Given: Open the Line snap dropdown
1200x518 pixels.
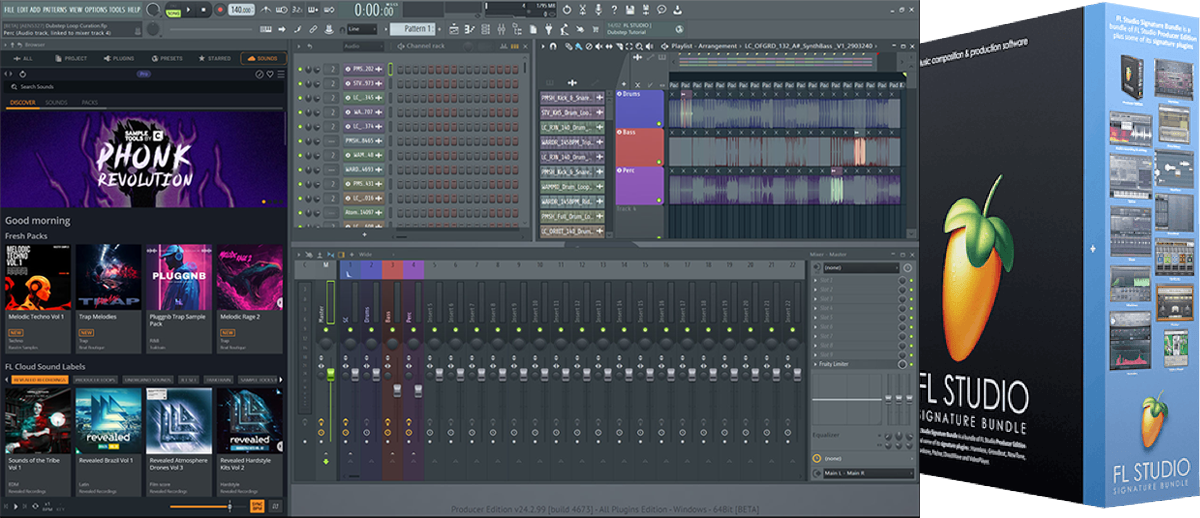Looking at the screenshot, I should click(x=362, y=28).
